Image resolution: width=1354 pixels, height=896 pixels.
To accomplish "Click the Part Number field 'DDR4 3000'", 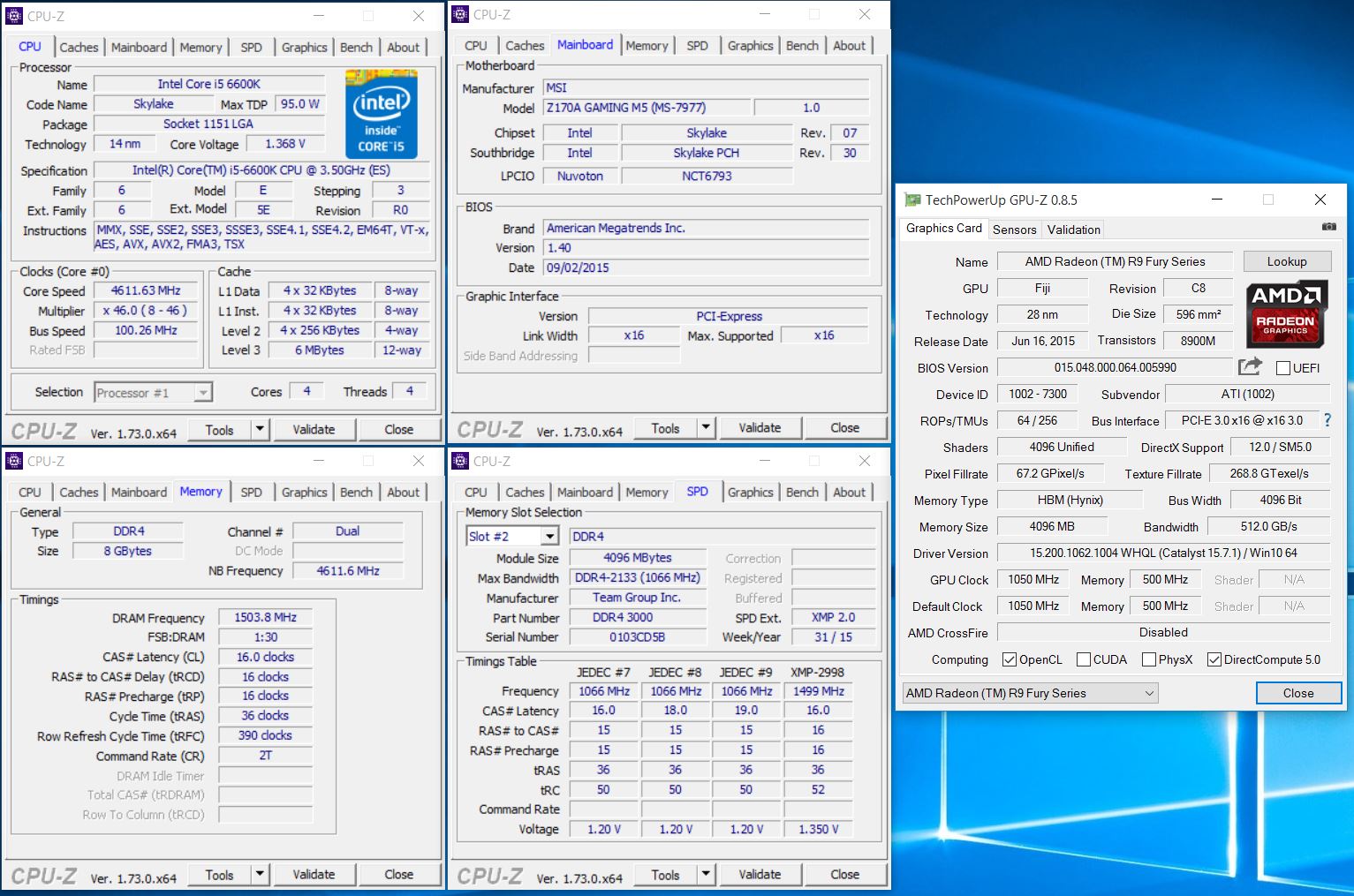I will pyautogui.click(x=638, y=618).
